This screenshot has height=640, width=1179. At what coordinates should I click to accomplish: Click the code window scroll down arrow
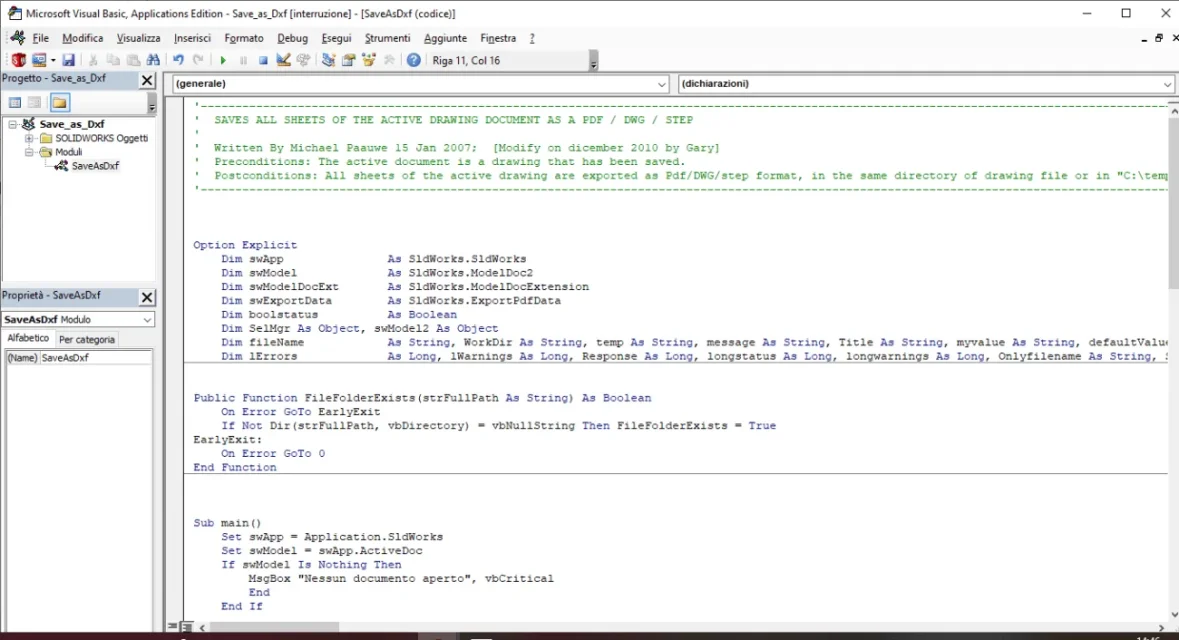1173,614
